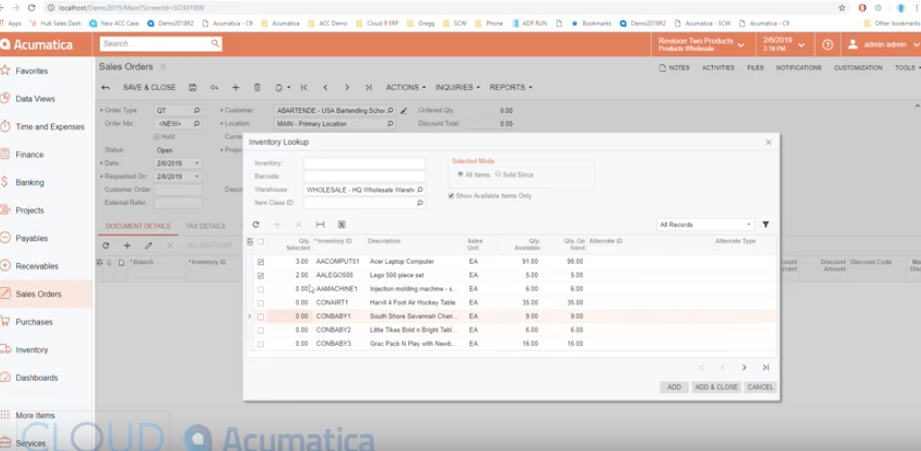Viewport: 921px width, 451px height.
Task: Expand the Inquiries menu
Action: [x=458, y=87]
